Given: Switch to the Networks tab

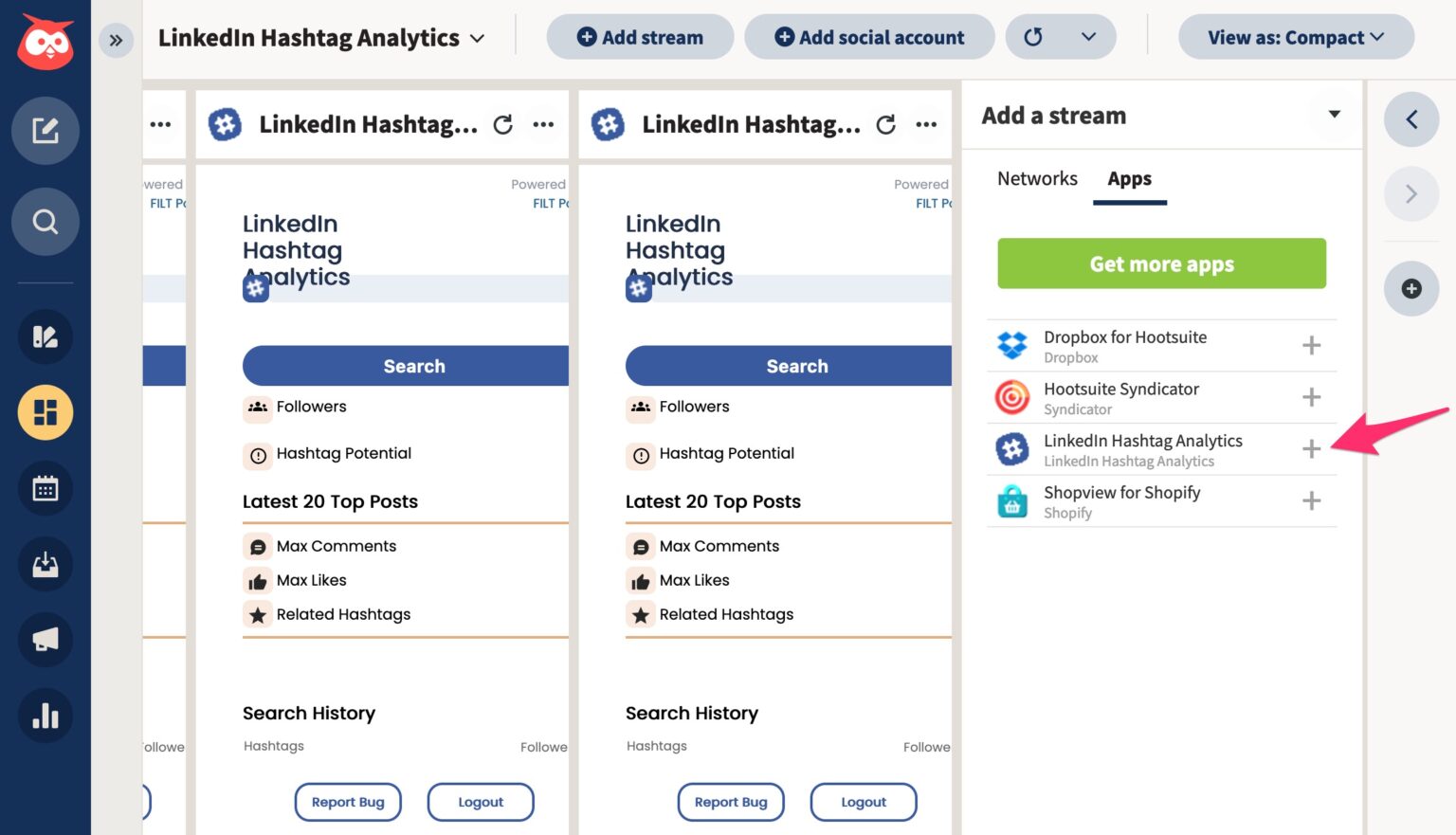Looking at the screenshot, I should coord(1037,179).
